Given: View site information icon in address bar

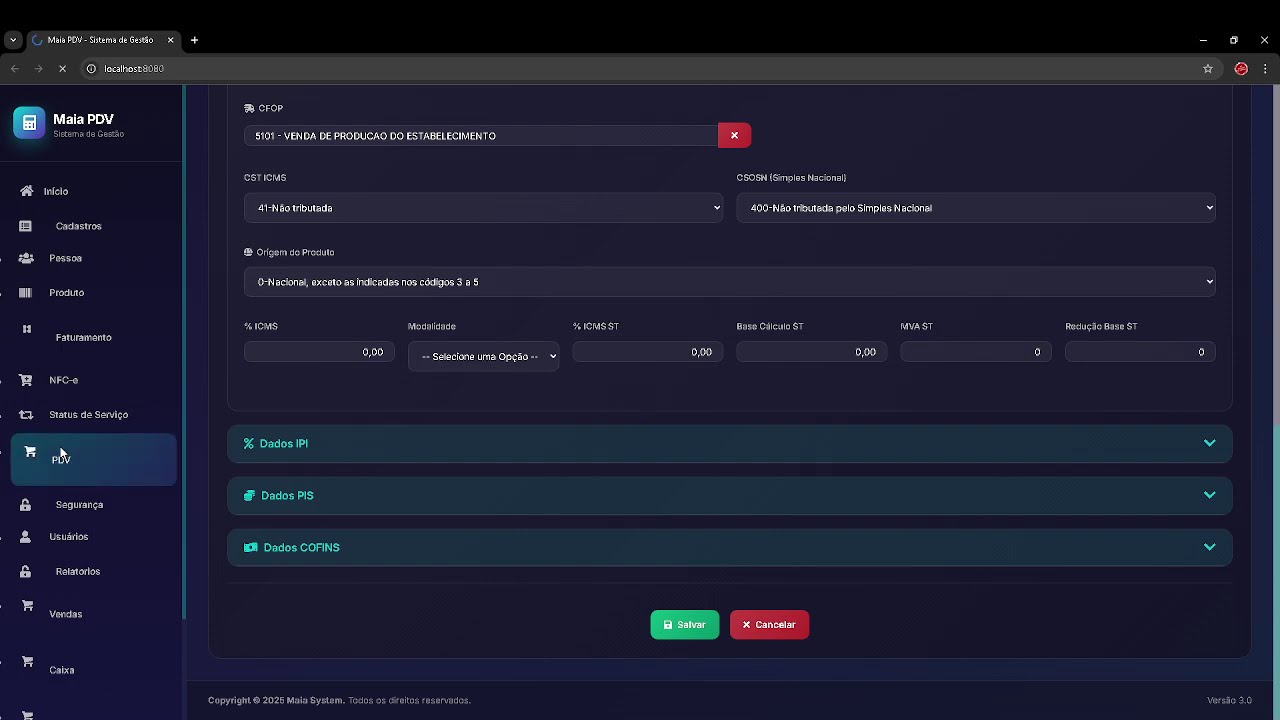Looking at the screenshot, I should tap(91, 69).
